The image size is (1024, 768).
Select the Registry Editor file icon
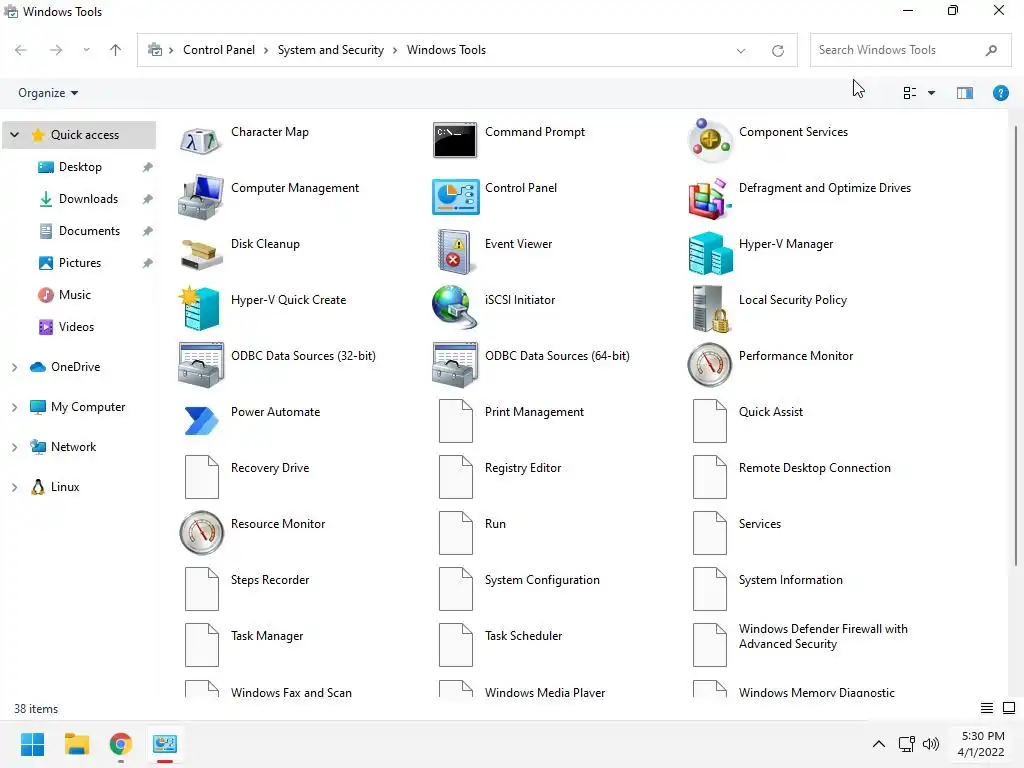[455, 477]
